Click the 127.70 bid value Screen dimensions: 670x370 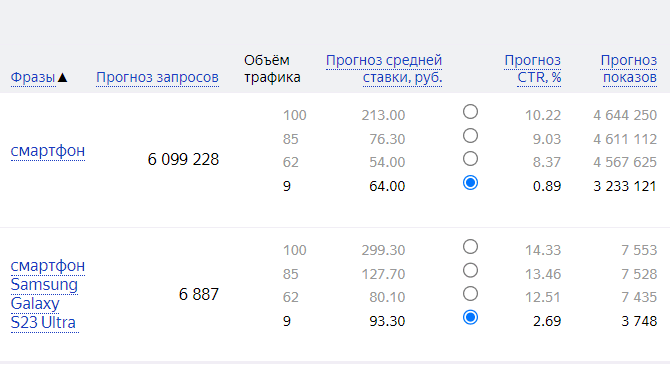(x=383, y=274)
